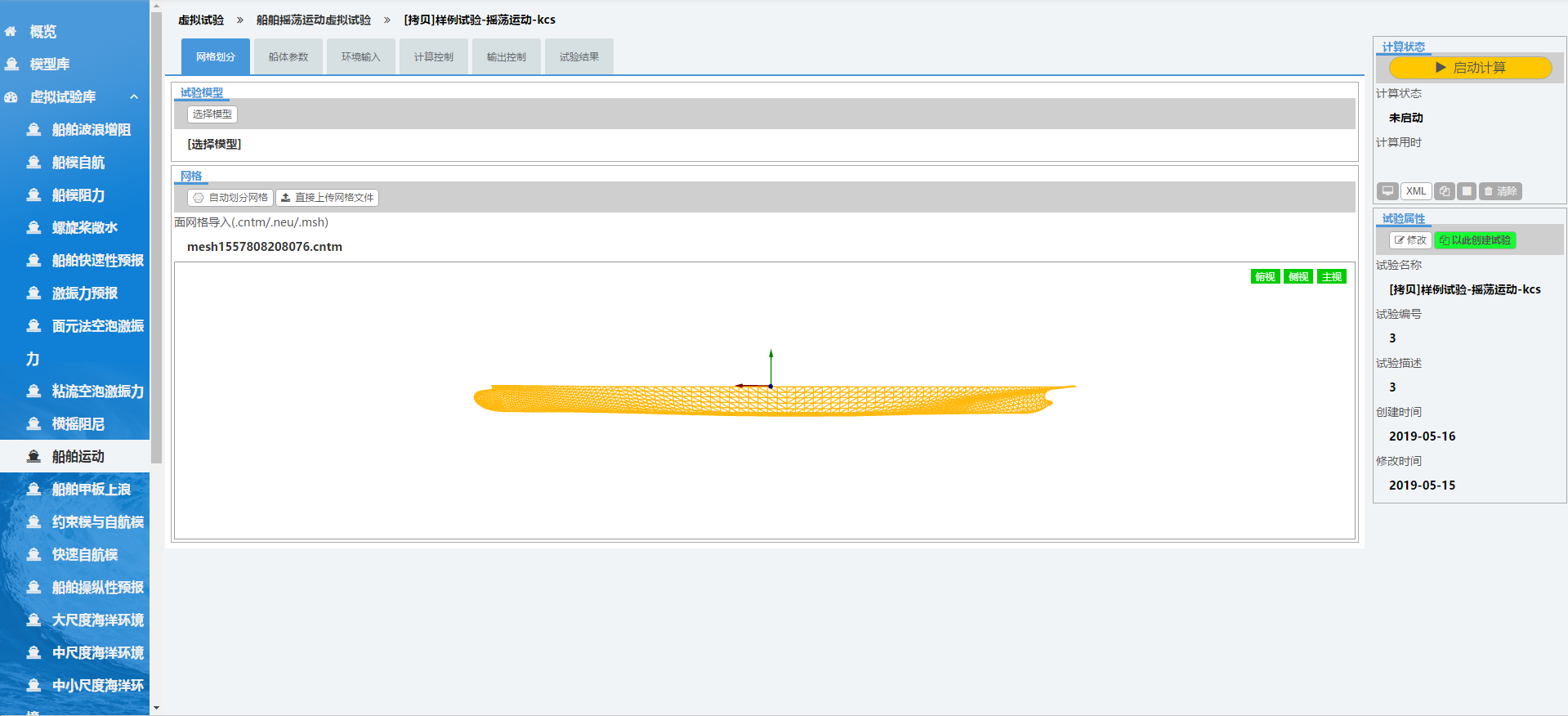Viewport: 1568px width, 716px height.
Task: Open the 试验结果 tab
Action: [579, 57]
